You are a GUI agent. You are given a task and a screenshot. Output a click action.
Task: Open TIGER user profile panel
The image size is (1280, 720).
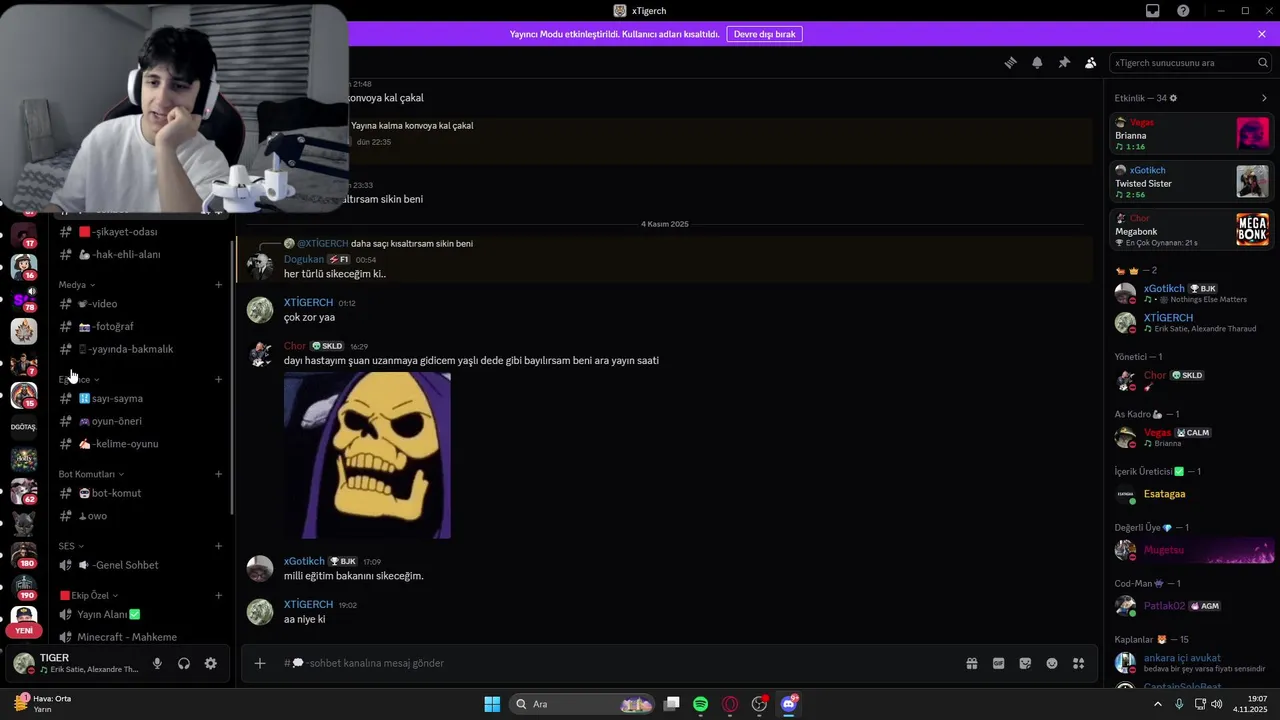tap(76, 663)
